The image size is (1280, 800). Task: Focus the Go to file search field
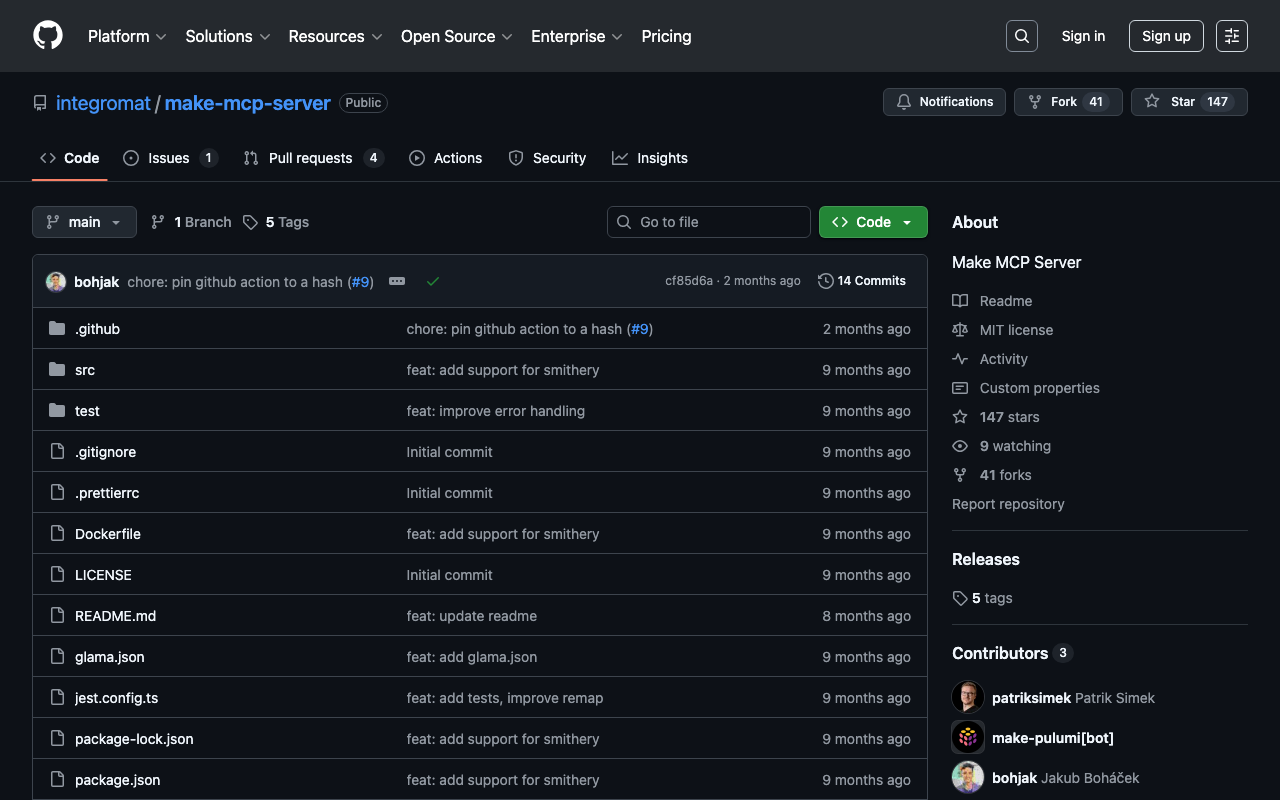pyautogui.click(x=720, y=222)
